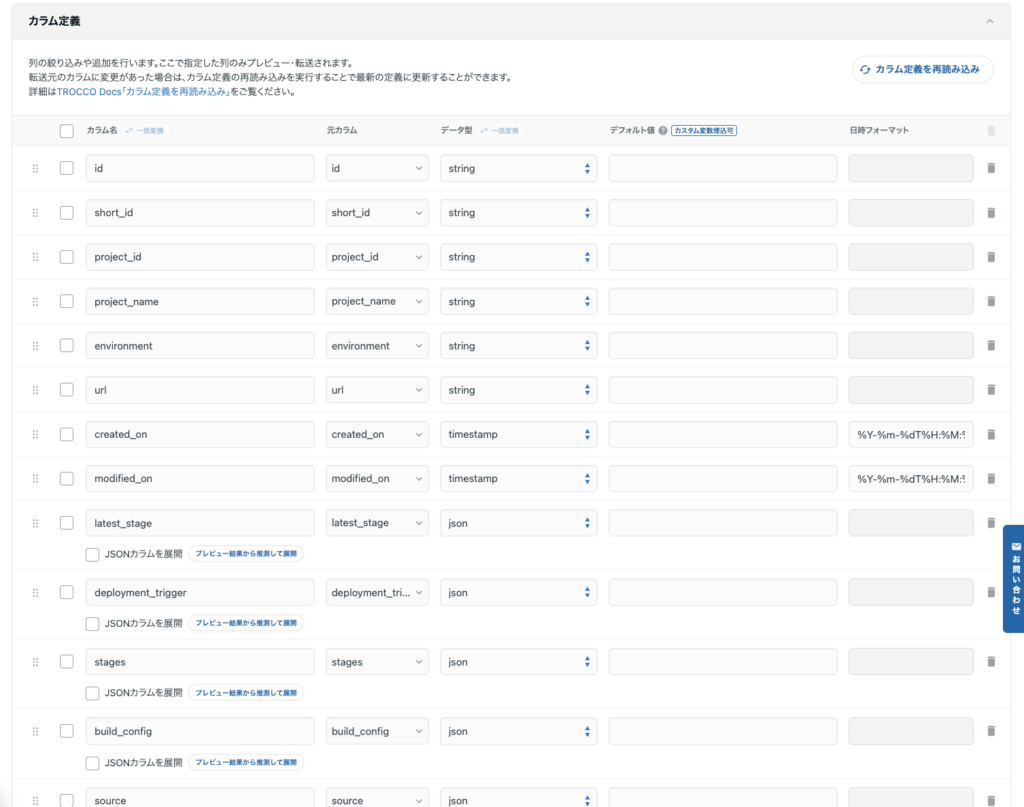Delete the stages column using trash icon
The height and width of the screenshot is (807, 1024).
point(991,662)
